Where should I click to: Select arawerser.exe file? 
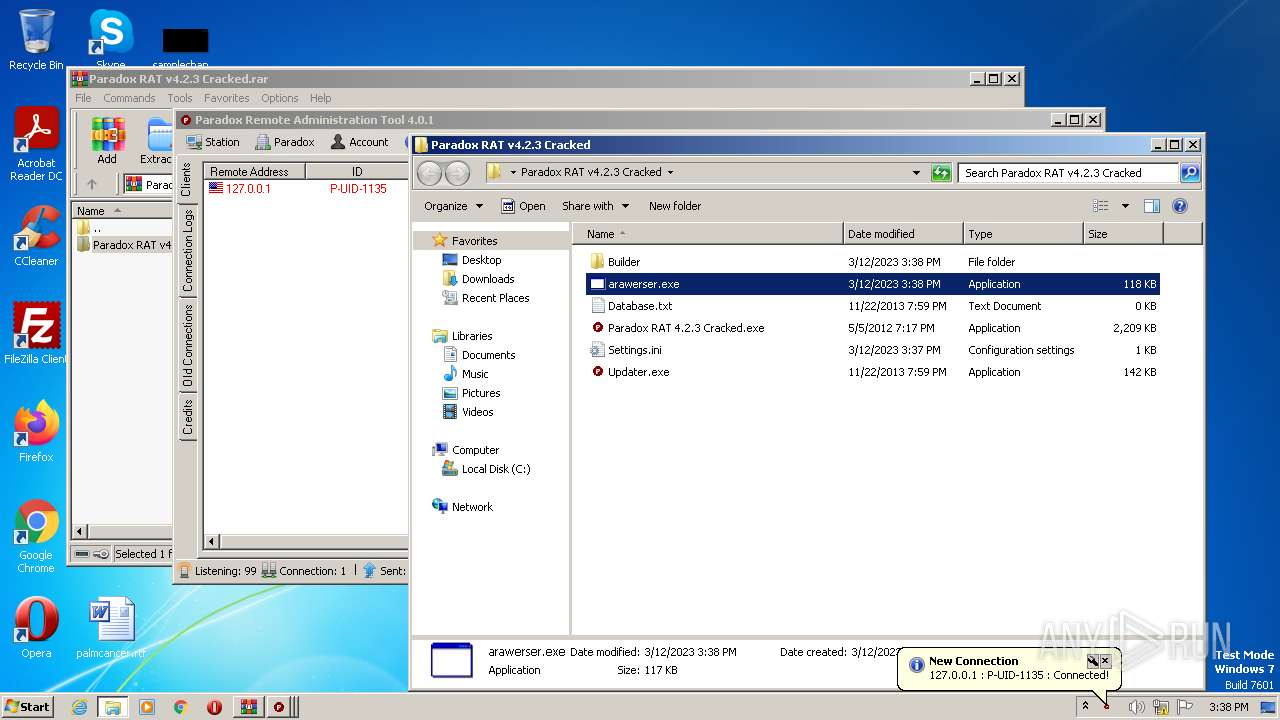pos(873,284)
